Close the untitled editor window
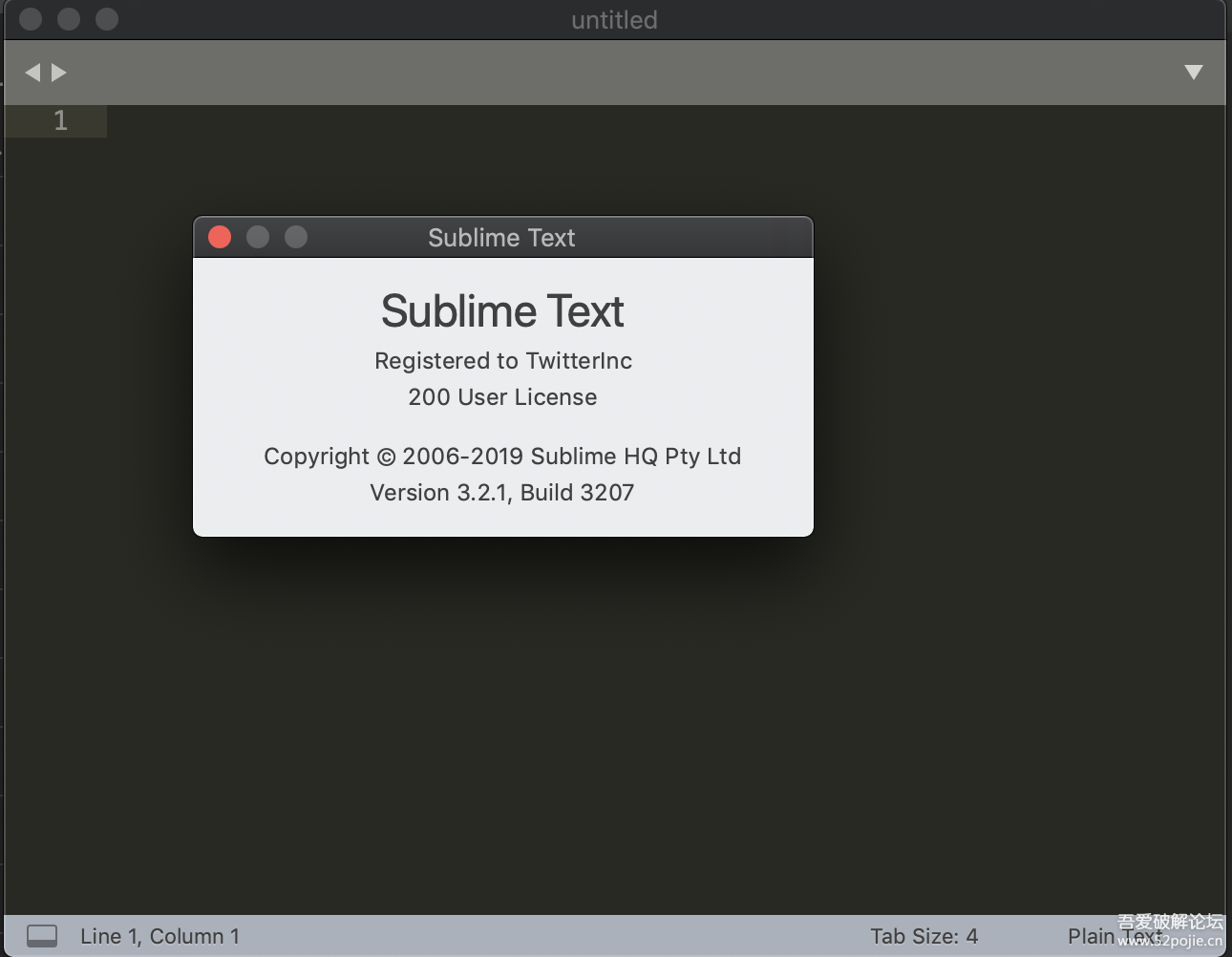The image size is (1232, 957). tap(31, 19)
